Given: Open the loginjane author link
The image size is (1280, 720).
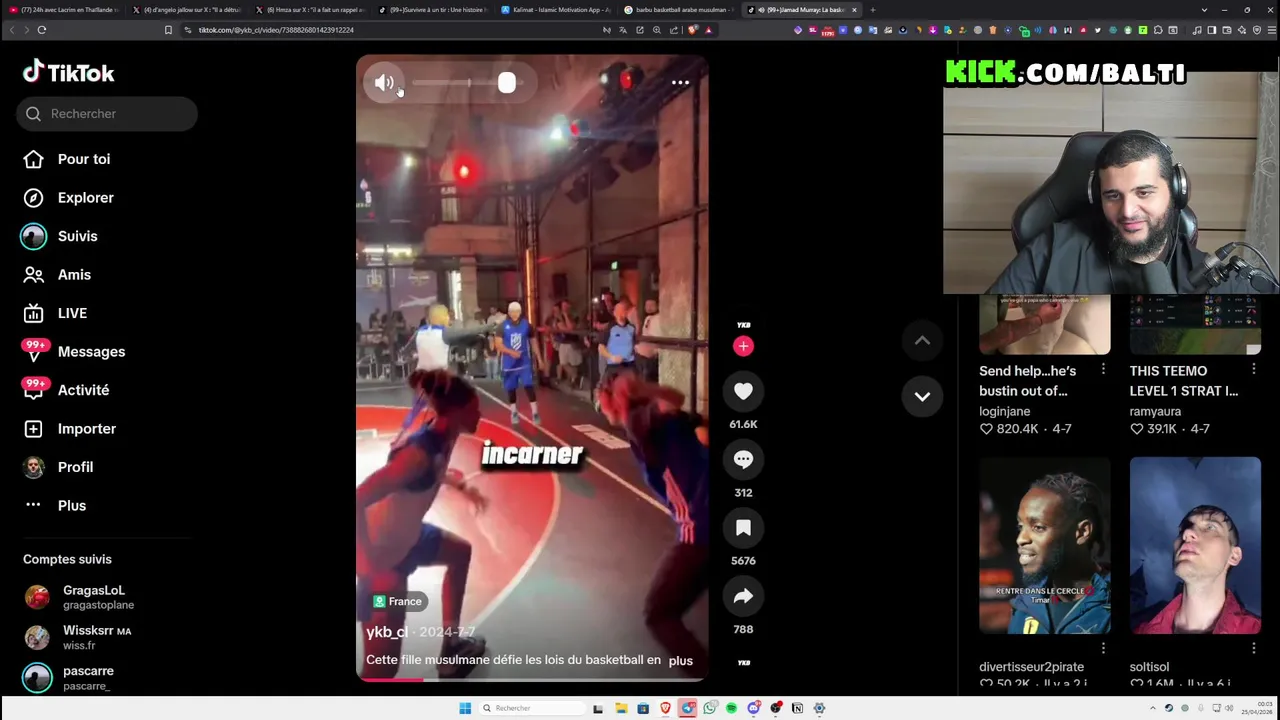Looking at the screenshot, I should [x=1004, y=411].
